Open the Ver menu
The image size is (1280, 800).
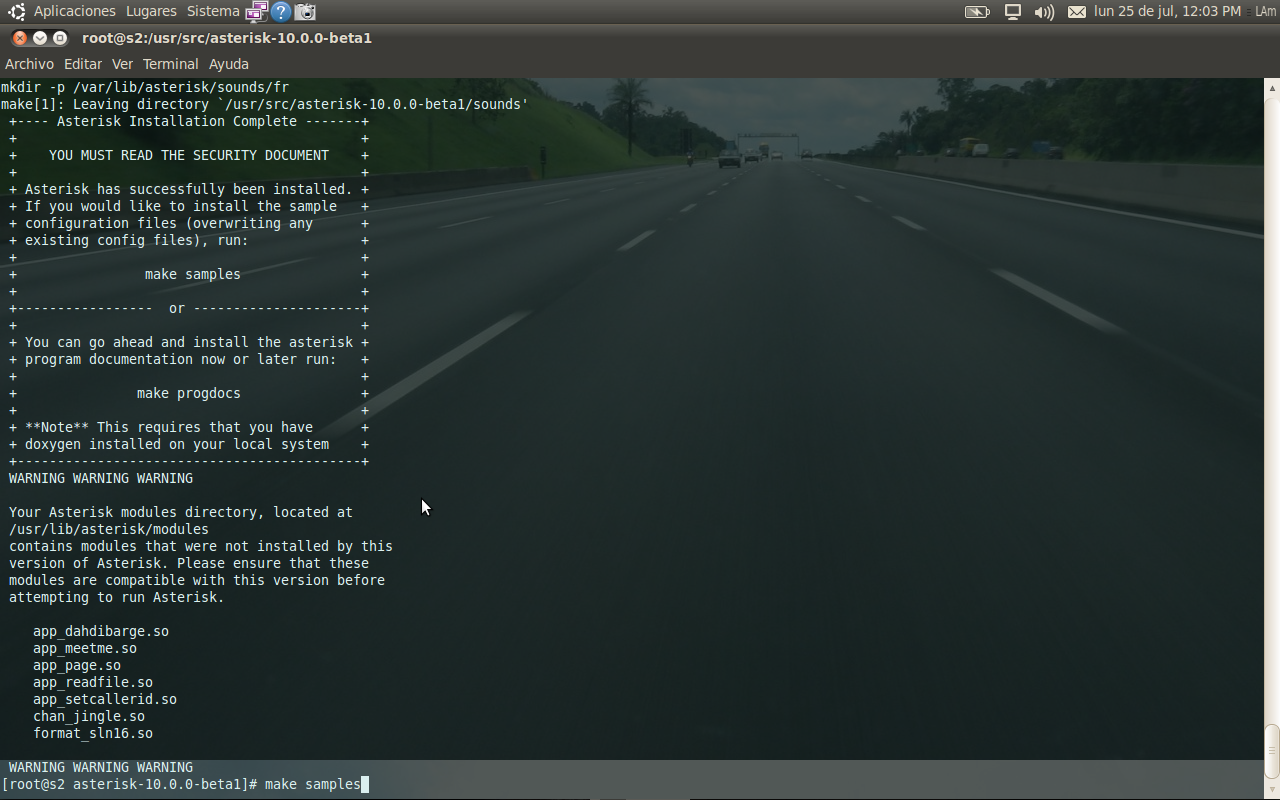click(122, 64)
